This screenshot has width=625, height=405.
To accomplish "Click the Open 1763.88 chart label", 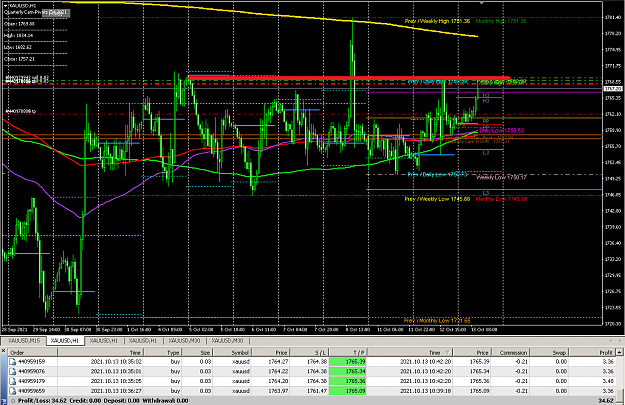I will (19, 24).
